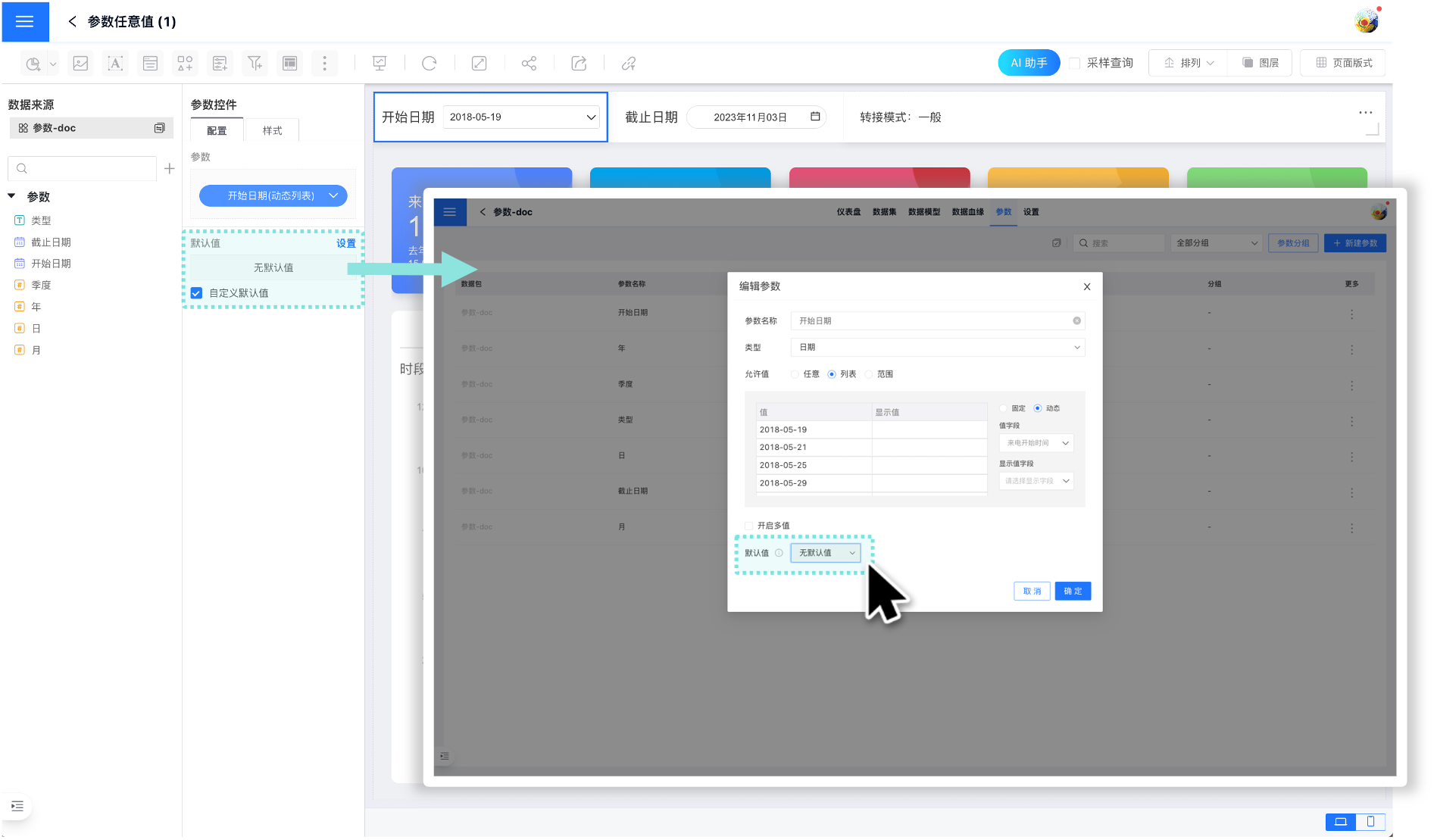Switch to the 样式 tab
This screenshot has height=840, width=1437.
[272, 130]
